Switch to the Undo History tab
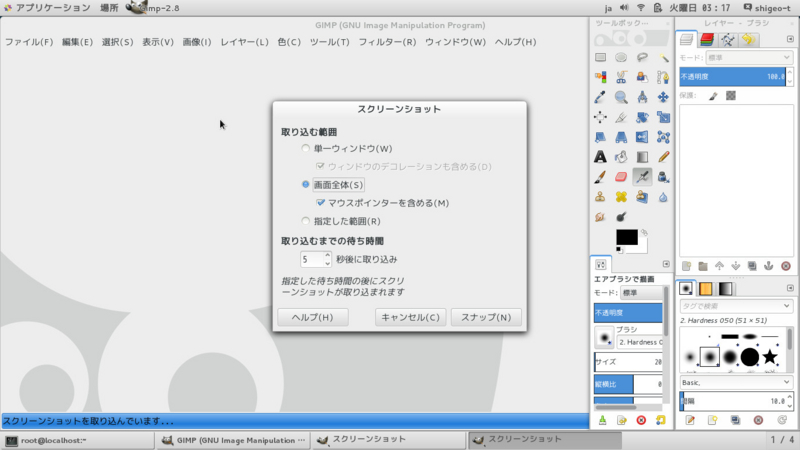800x450 pixels. (748, 39)
